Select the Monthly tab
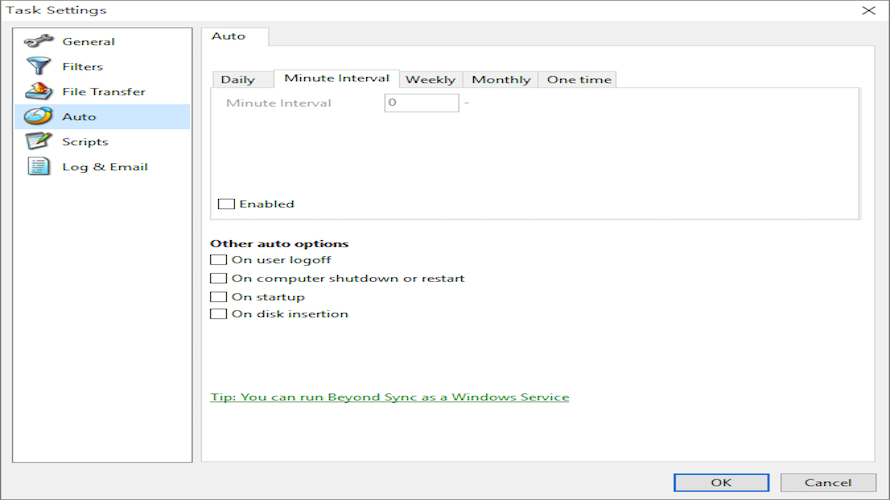 pyautogui.click(x=501, y=80)
